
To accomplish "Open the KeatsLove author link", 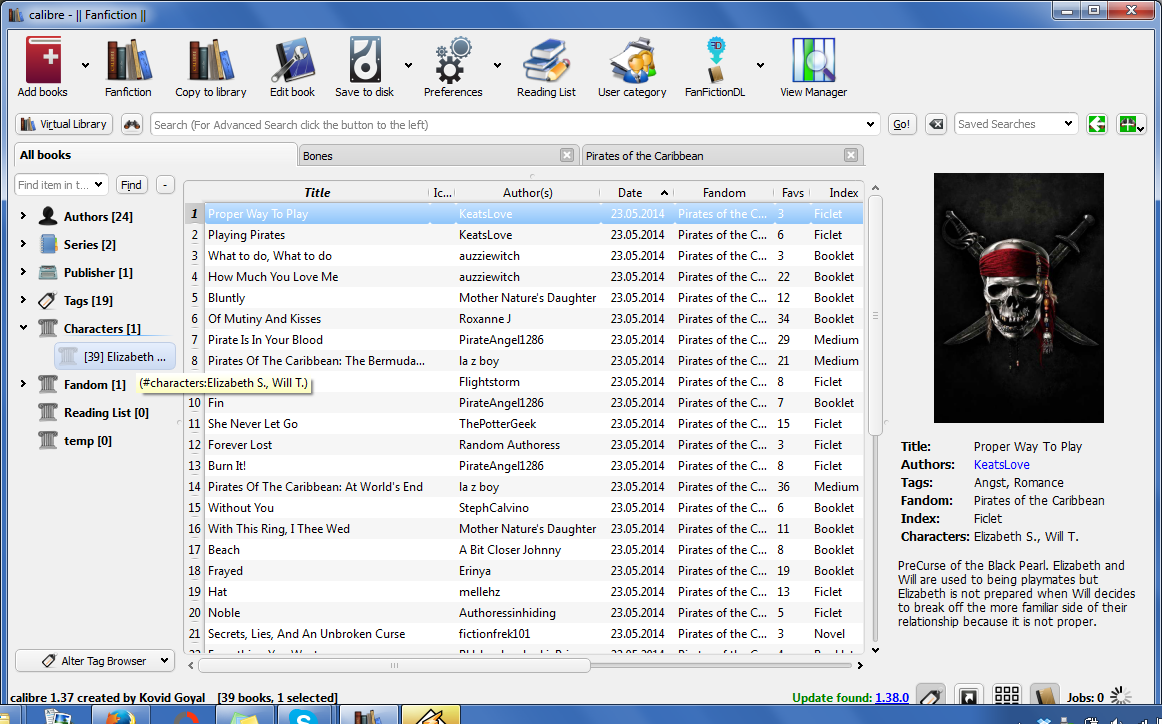I will (1001, 465).
